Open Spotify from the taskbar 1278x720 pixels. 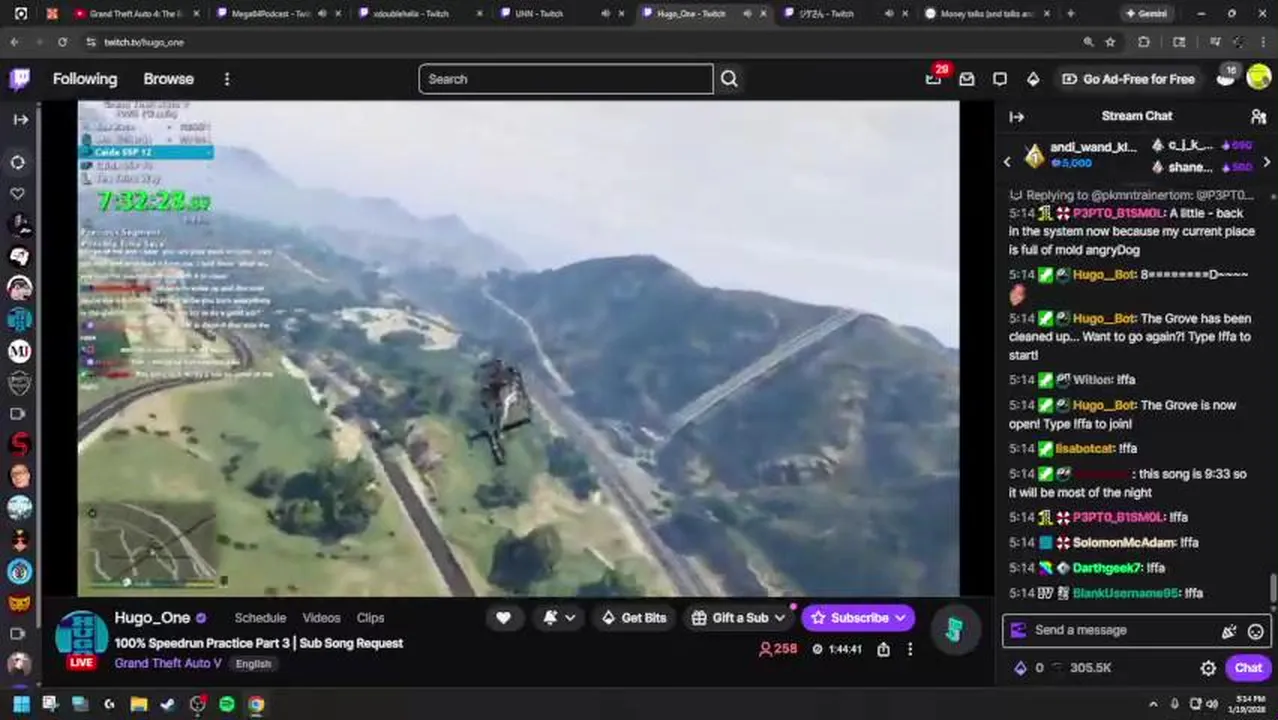click(x=227, y=704)
